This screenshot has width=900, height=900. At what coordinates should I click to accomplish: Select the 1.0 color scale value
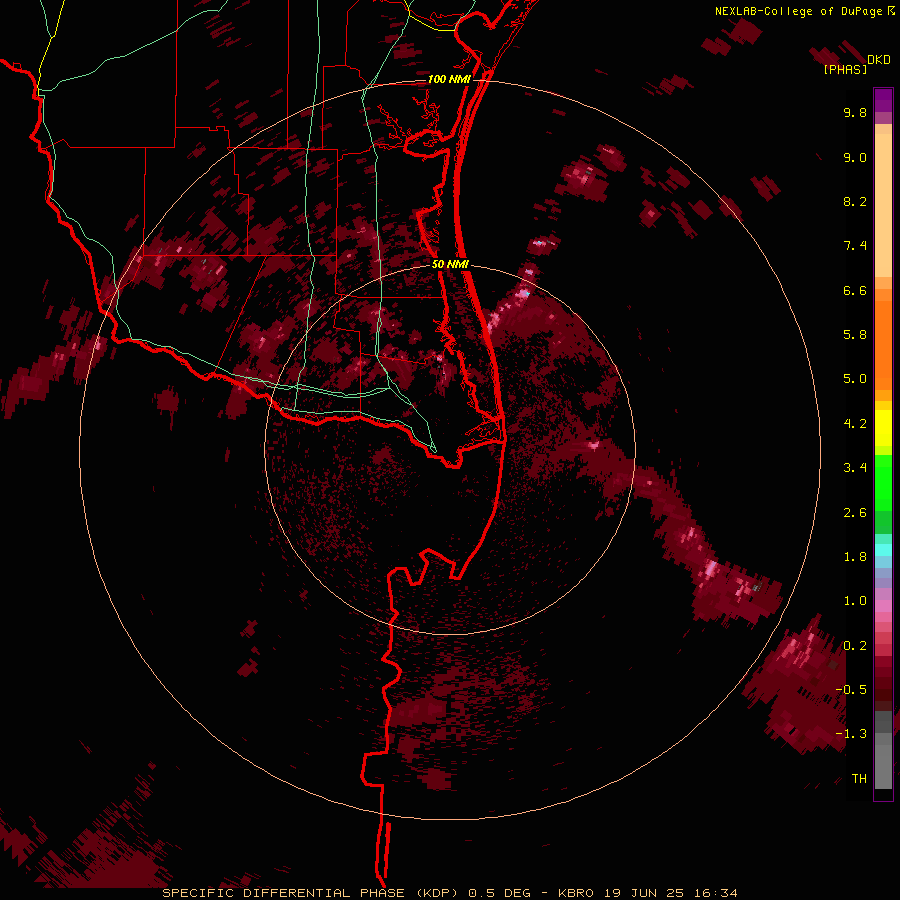(855, 601)
